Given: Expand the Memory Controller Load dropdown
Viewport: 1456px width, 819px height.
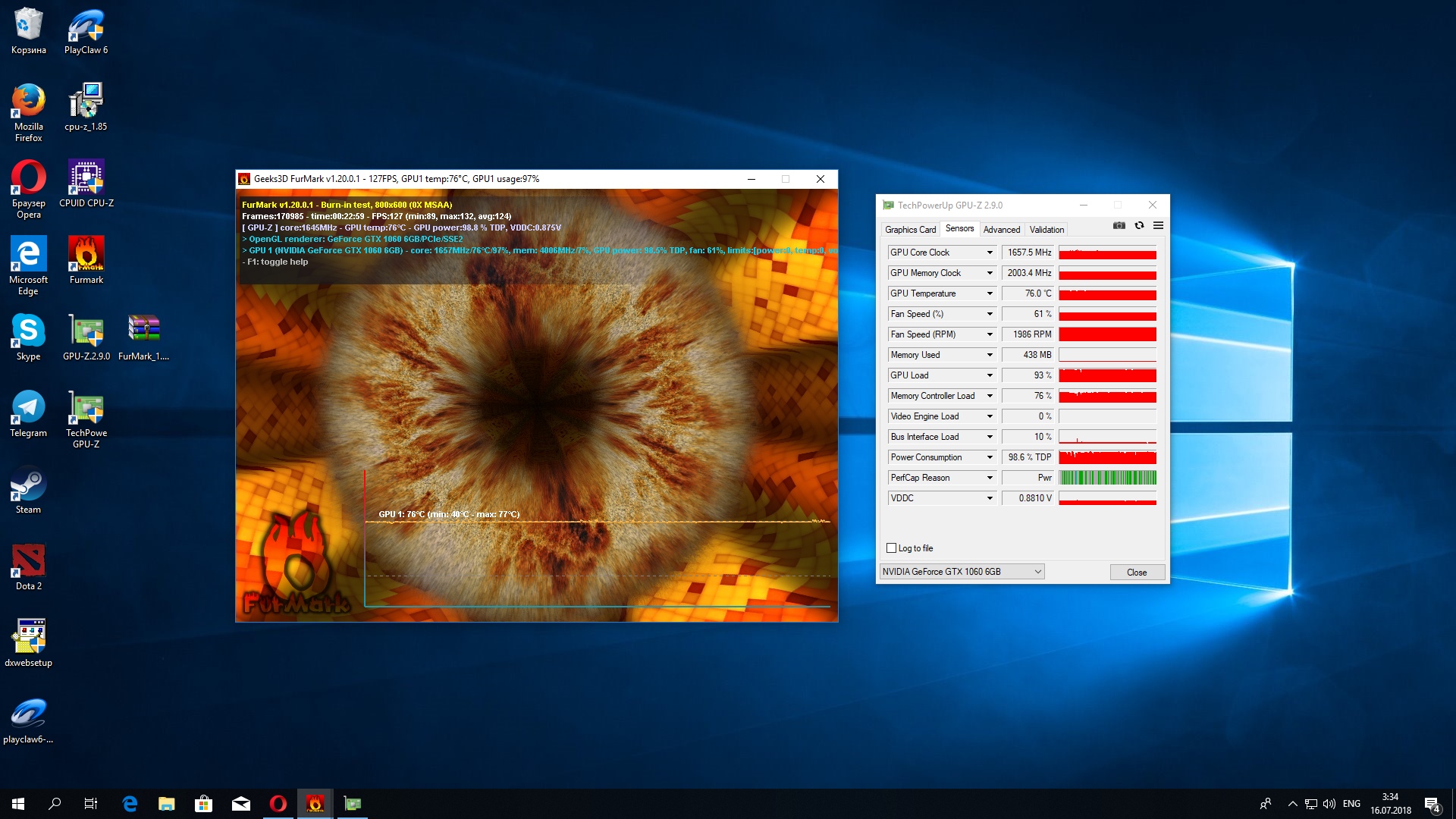Looking at the screenshot, I should (990, 396).
